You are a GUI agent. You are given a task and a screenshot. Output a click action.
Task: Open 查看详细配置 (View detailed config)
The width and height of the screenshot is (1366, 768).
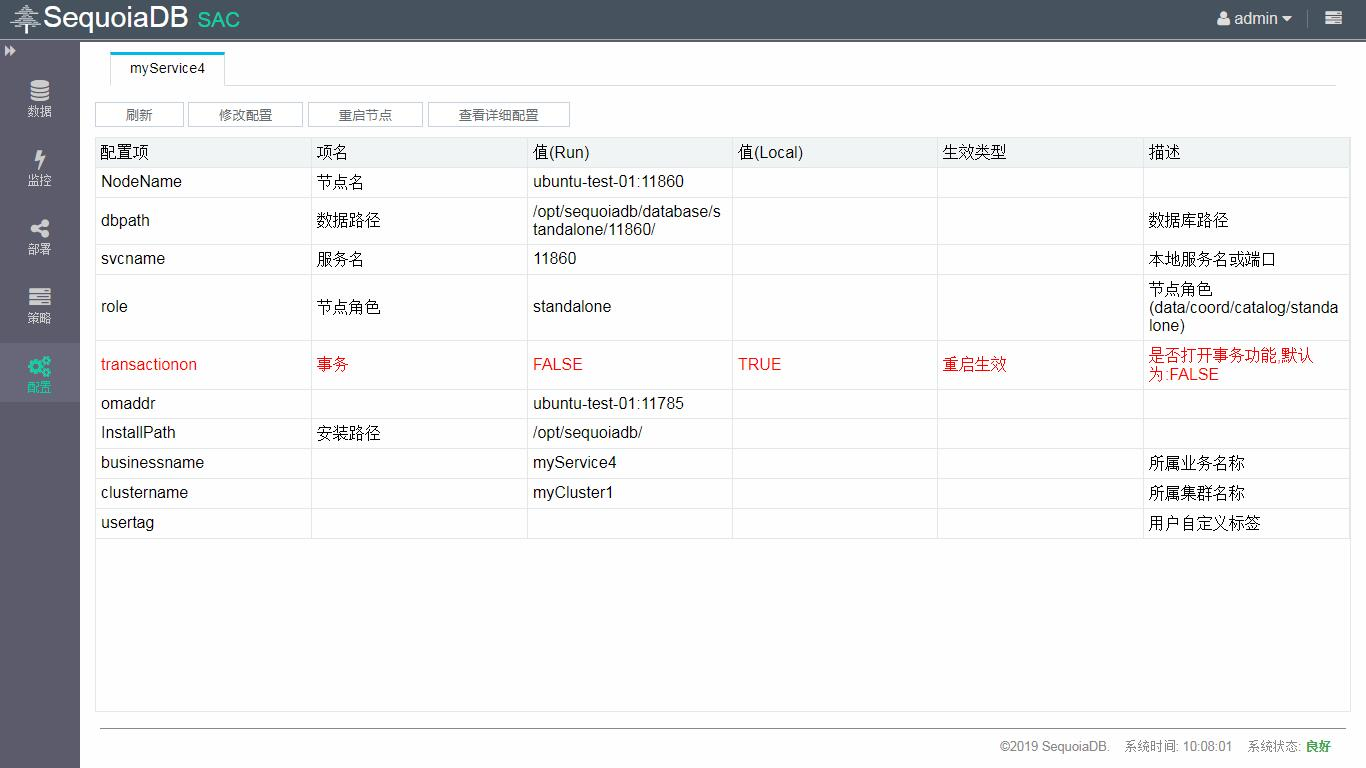(498, 115)
